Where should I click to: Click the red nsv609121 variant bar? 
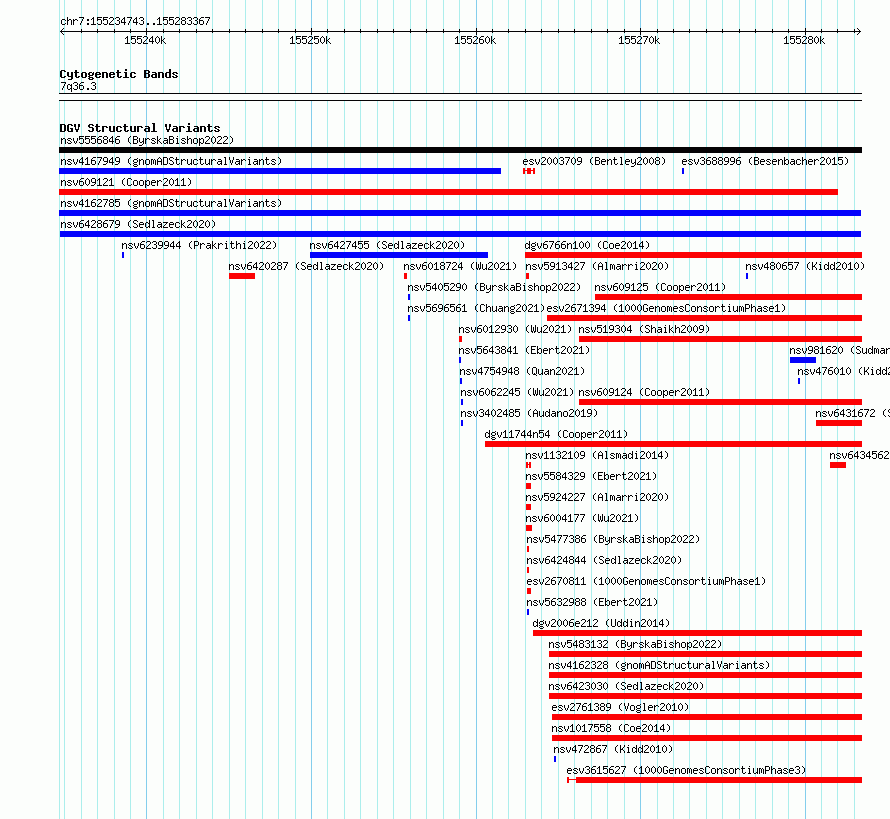448,192
